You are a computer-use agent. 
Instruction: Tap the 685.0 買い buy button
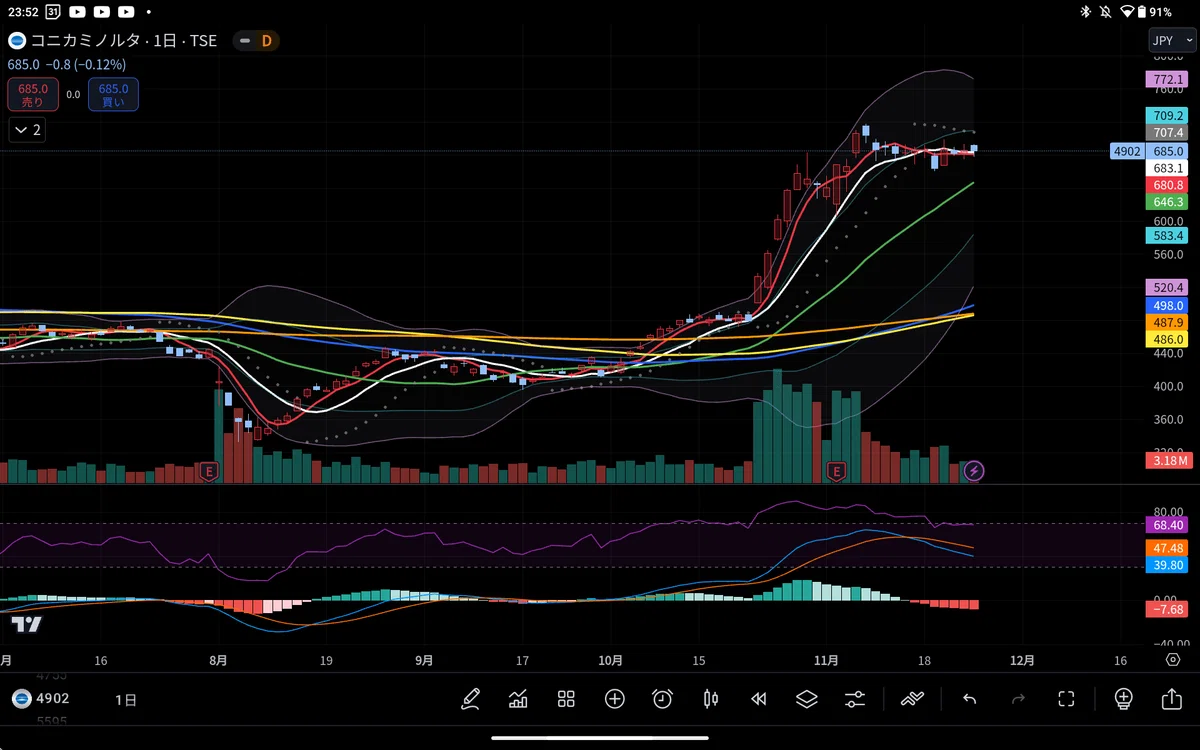coord(113,95)
